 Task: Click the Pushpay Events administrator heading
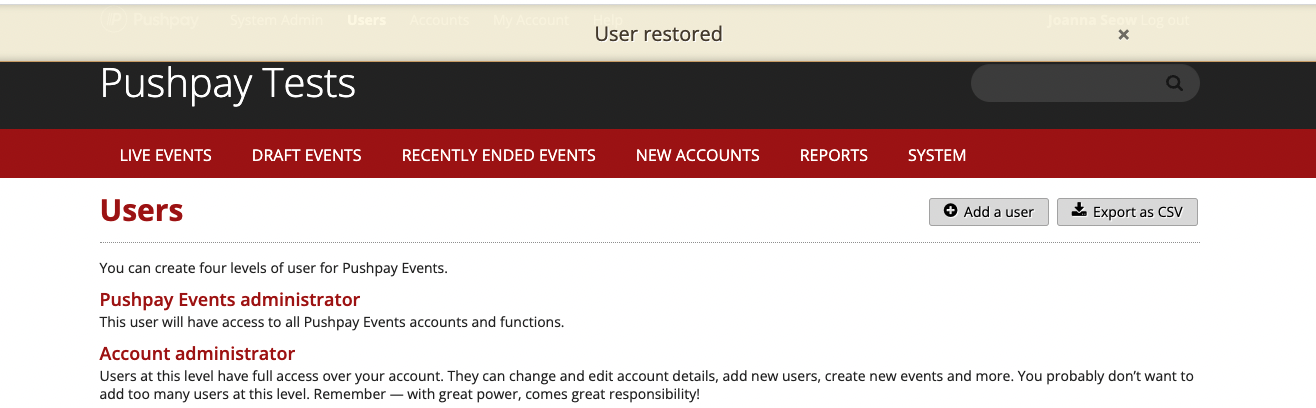pyautogui.click(x=229, y=300)
